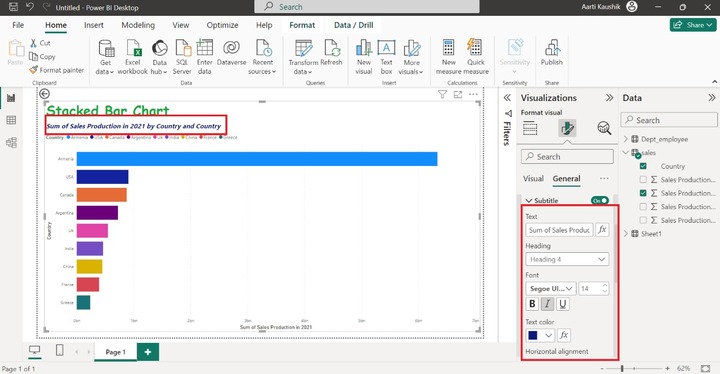Click the Undo arrow in title bar

[x=30, y=7]
